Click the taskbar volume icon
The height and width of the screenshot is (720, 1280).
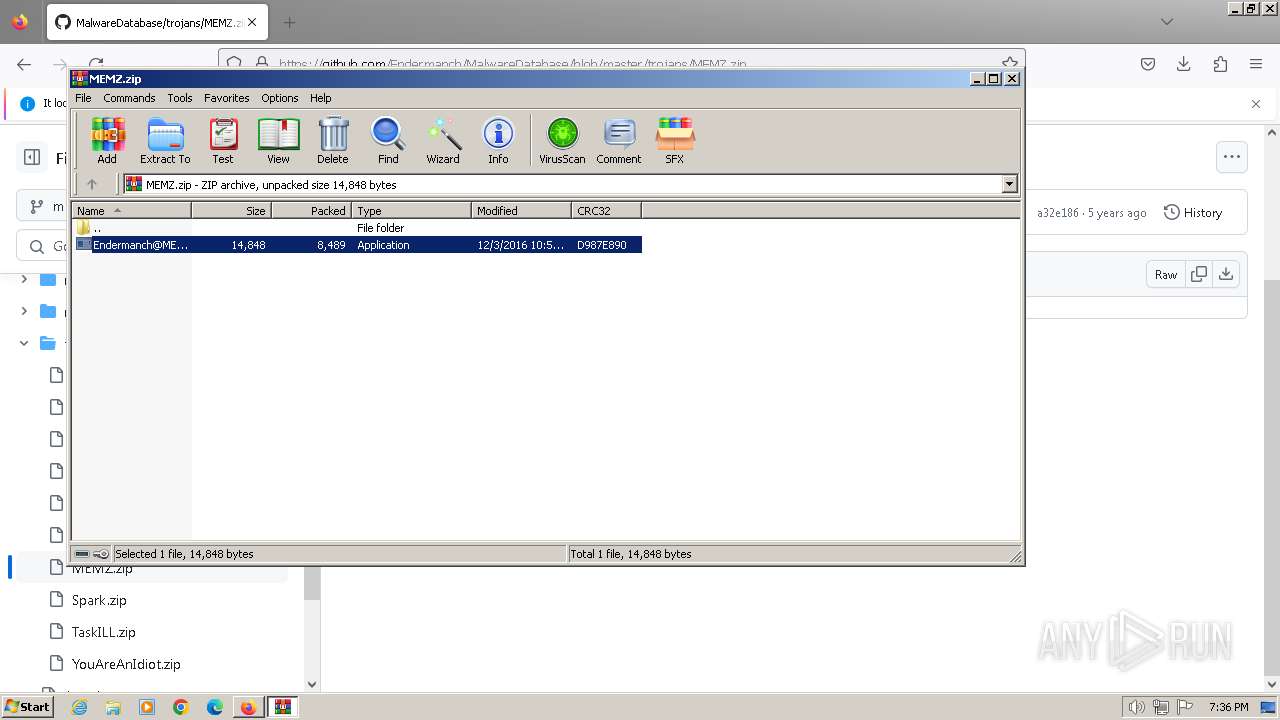1137,707
